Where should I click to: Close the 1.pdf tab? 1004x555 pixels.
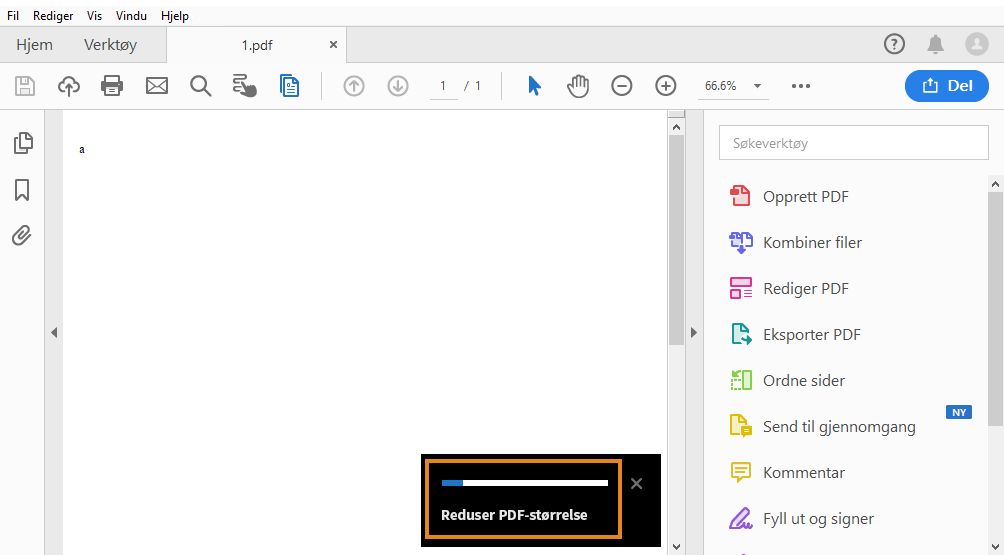(x=333, y=45)
